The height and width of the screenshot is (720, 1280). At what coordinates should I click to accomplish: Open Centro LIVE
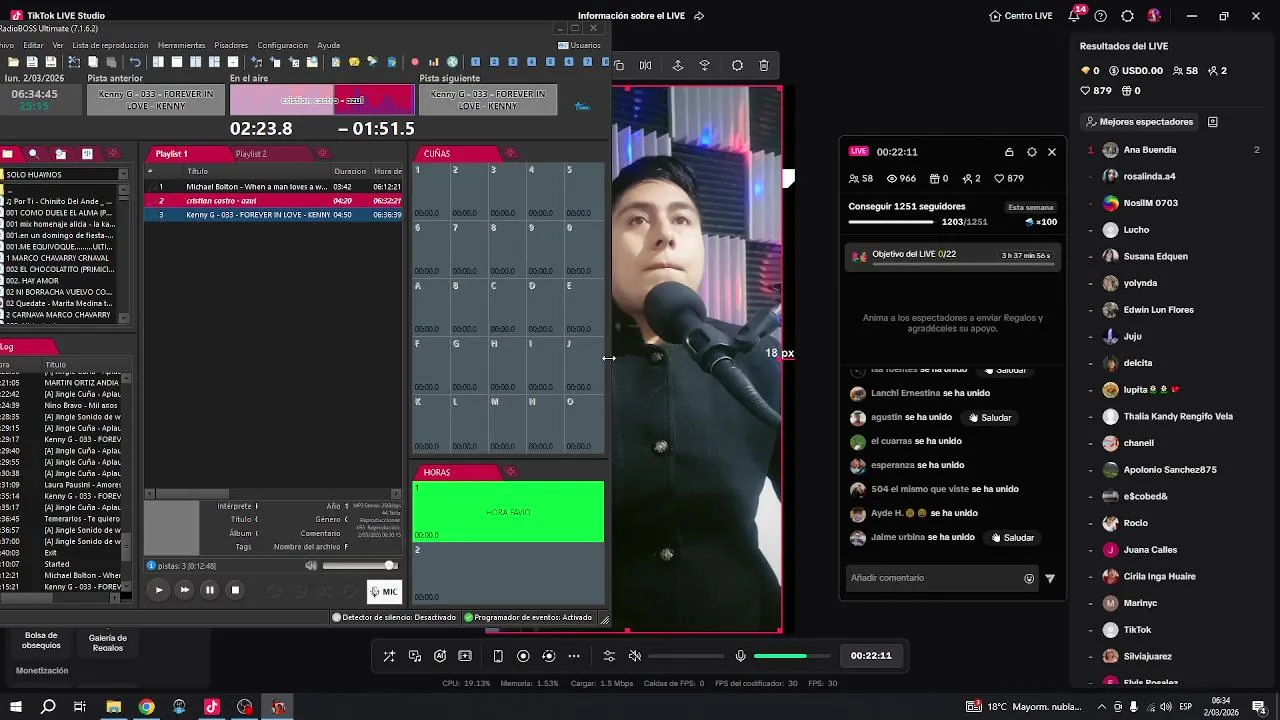1021,16
